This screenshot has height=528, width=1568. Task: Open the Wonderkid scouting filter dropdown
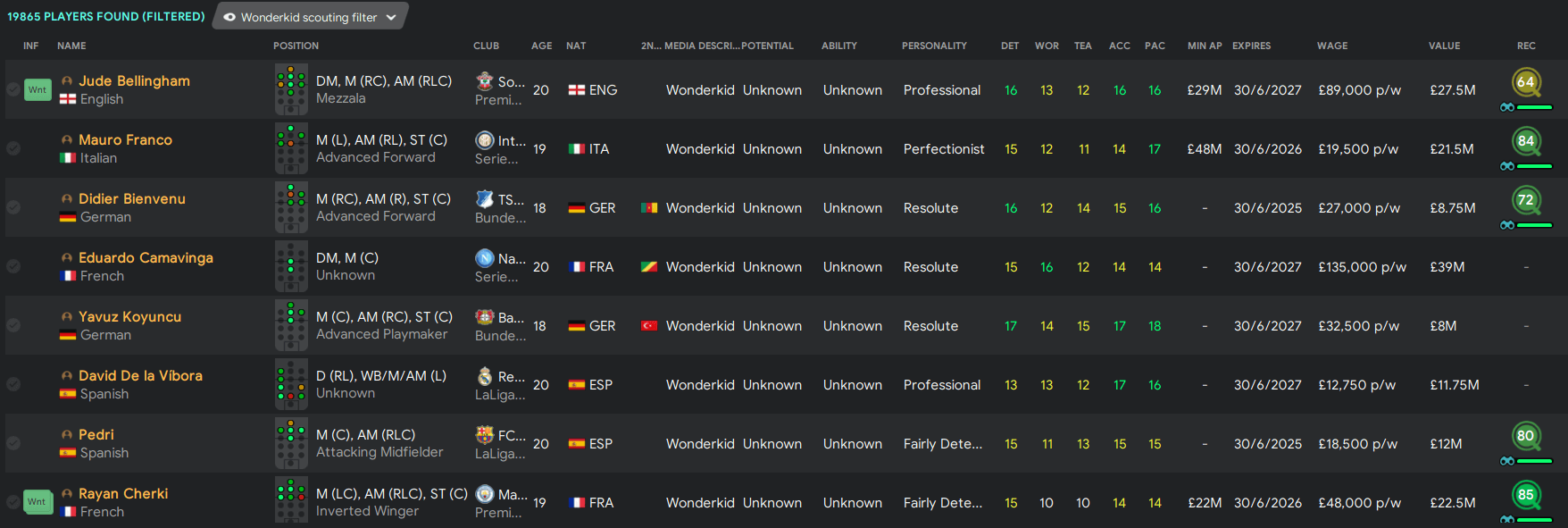[310, 17]
